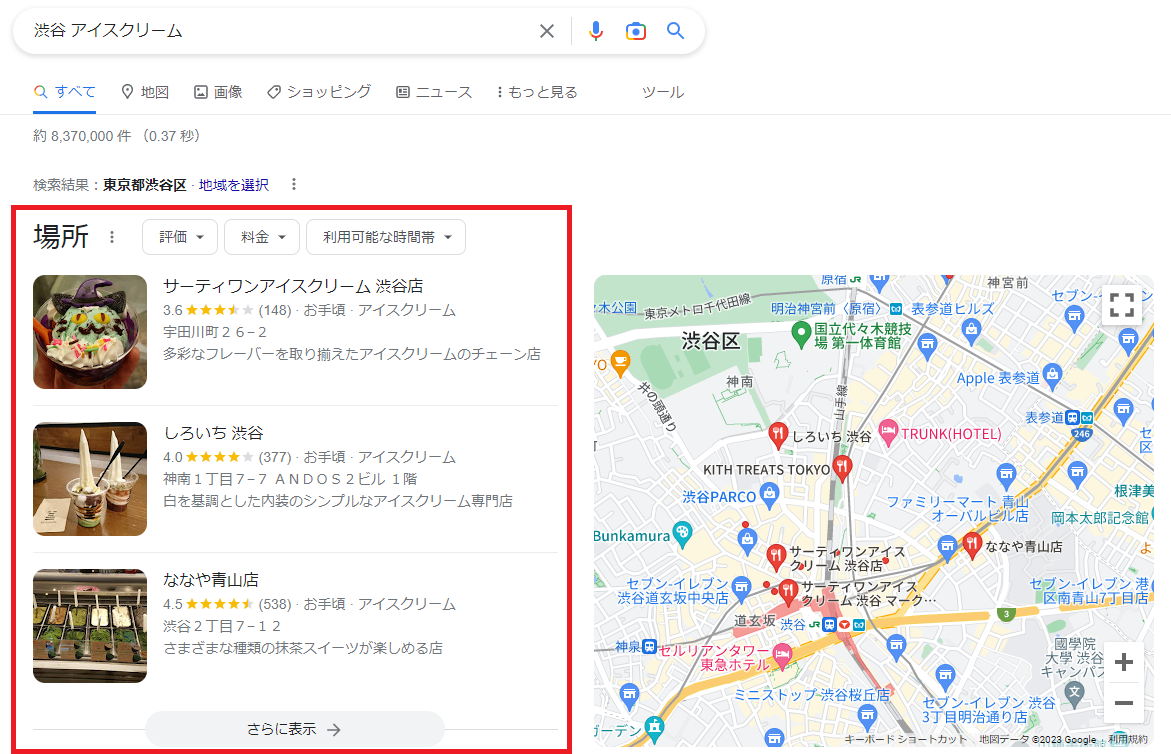Zoom in on the map with plus
The width and height of the screenshot is (1171, 754).
(1123, 662)
